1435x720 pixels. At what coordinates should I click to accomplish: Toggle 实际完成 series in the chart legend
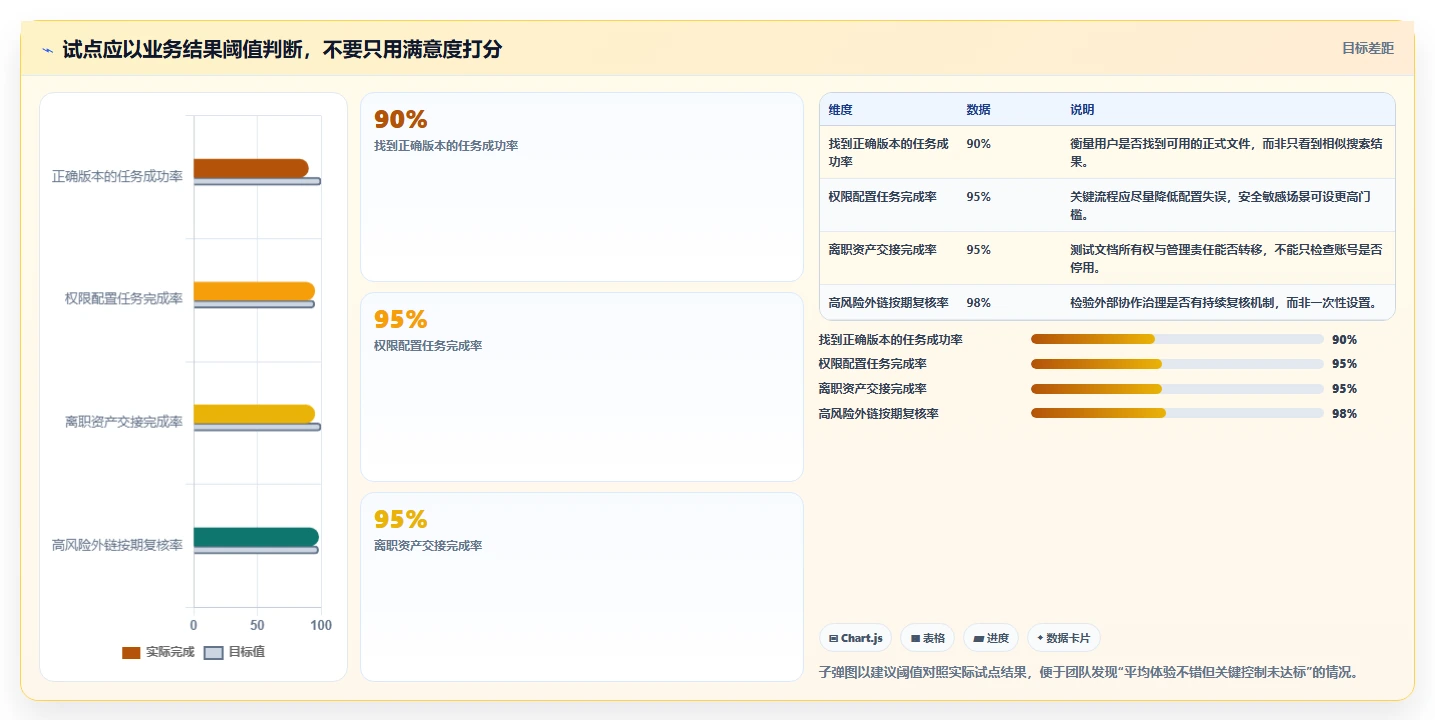[x=158, y=652]
